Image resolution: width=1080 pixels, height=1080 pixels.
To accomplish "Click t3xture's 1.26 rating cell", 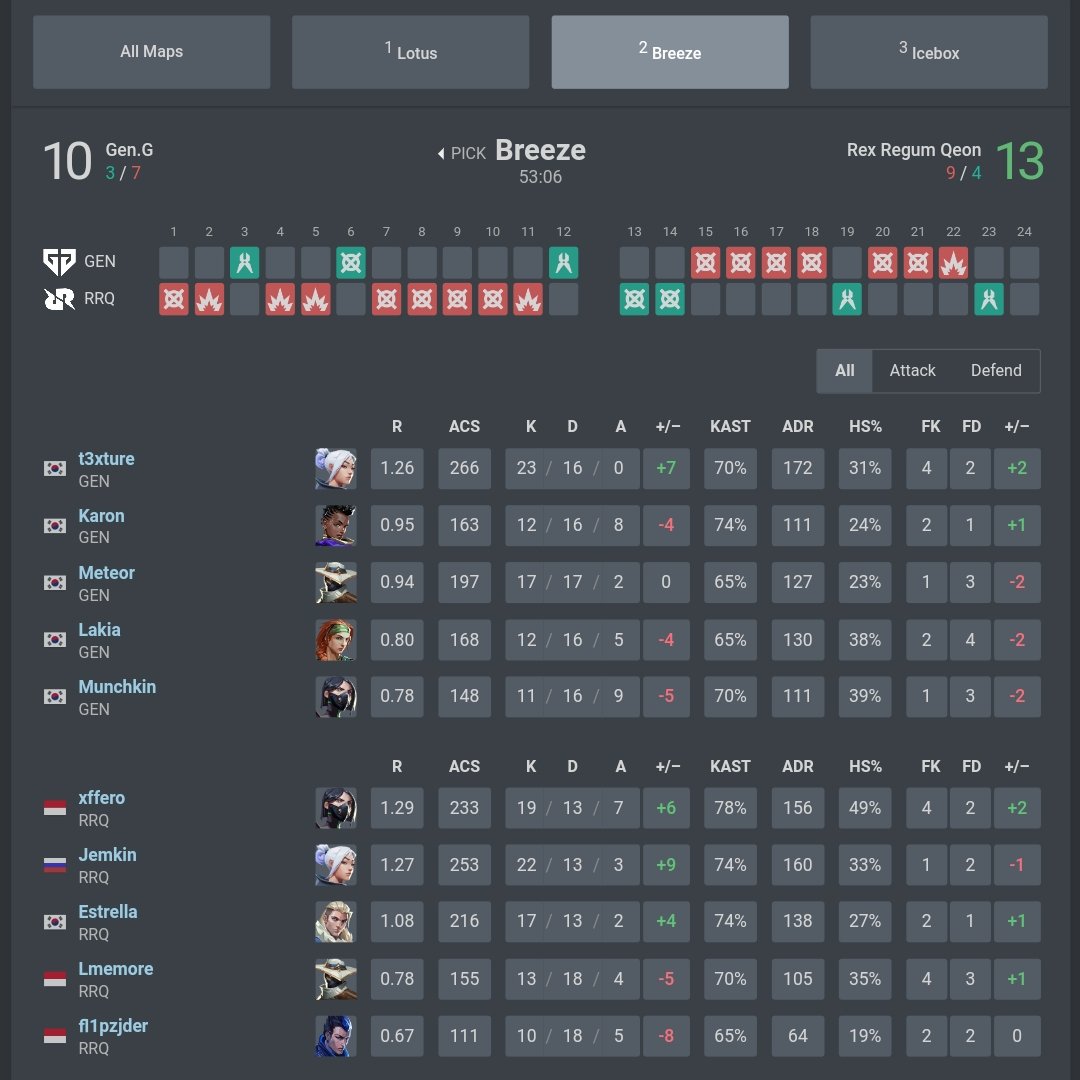I will [x=397, y=468].
